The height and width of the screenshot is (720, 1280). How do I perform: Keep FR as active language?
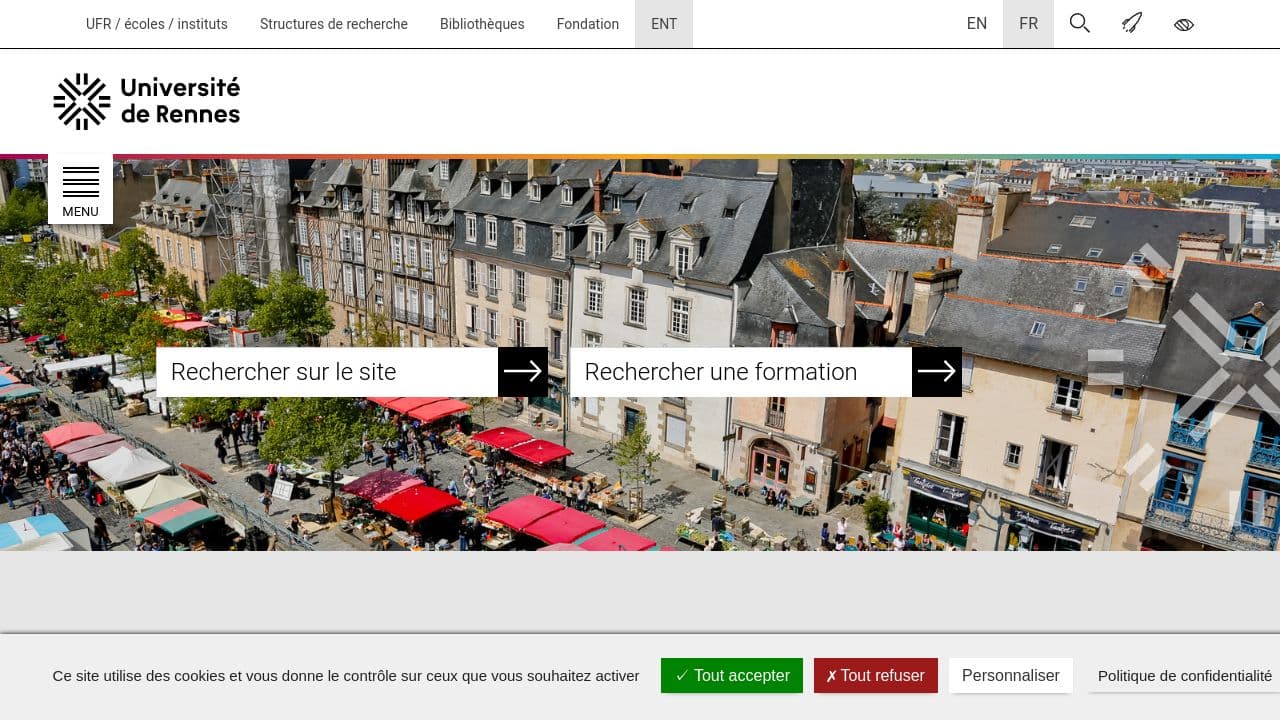point(1028,23)
